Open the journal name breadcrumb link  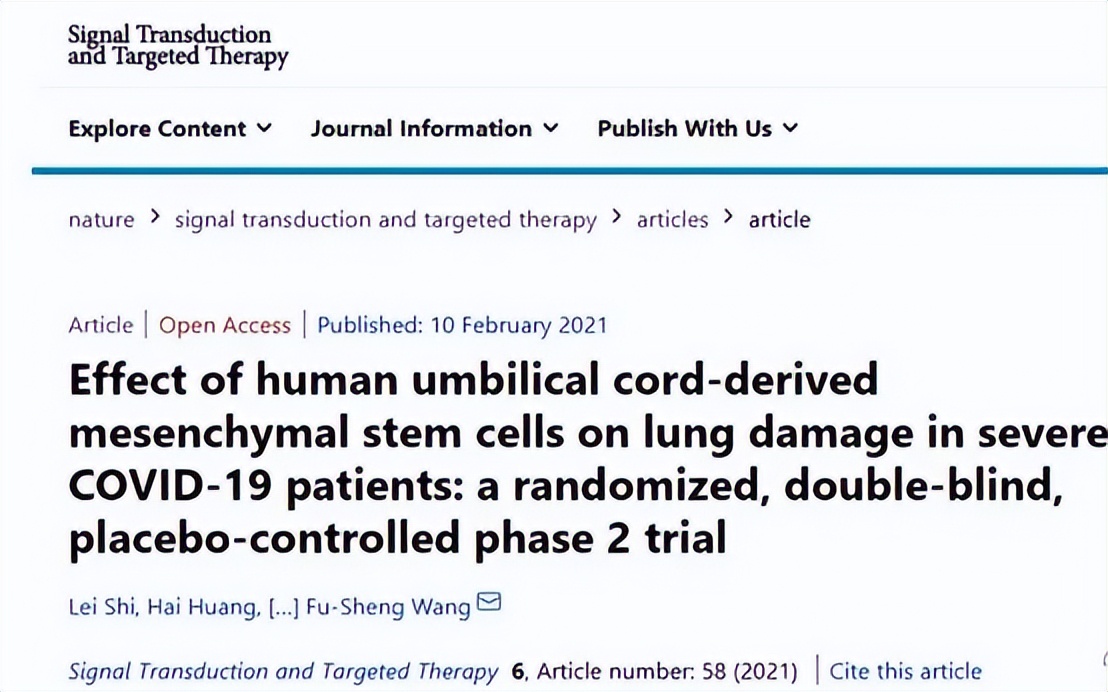pos(385,220)
